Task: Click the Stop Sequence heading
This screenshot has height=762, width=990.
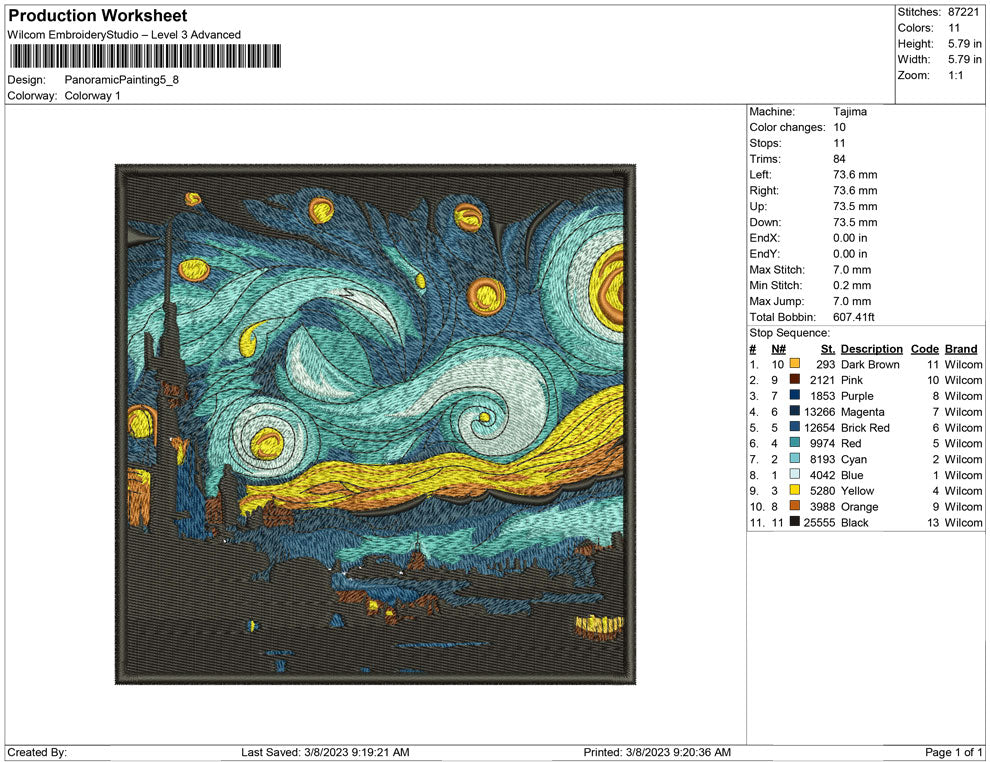Action: click(789, 333)
